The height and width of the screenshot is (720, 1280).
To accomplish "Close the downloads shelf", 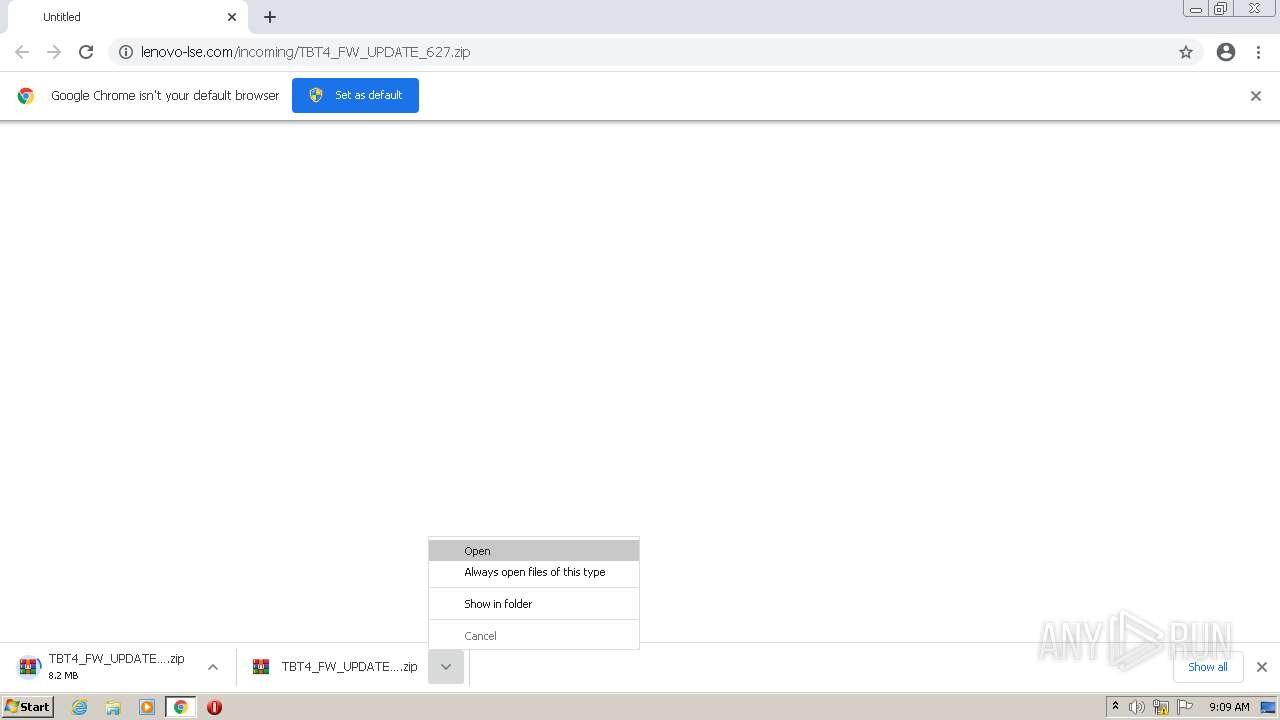I will coord(1262,667).
